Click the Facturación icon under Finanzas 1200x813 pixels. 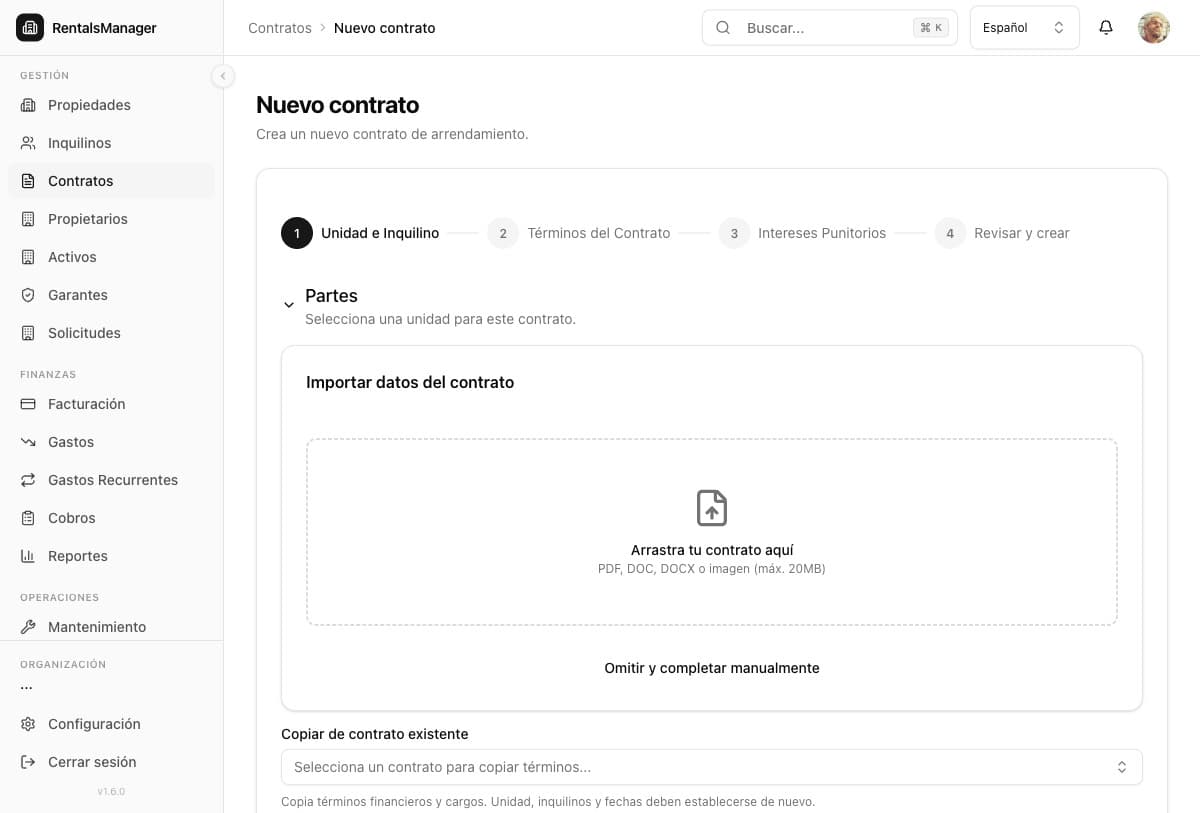coord(27,404)
